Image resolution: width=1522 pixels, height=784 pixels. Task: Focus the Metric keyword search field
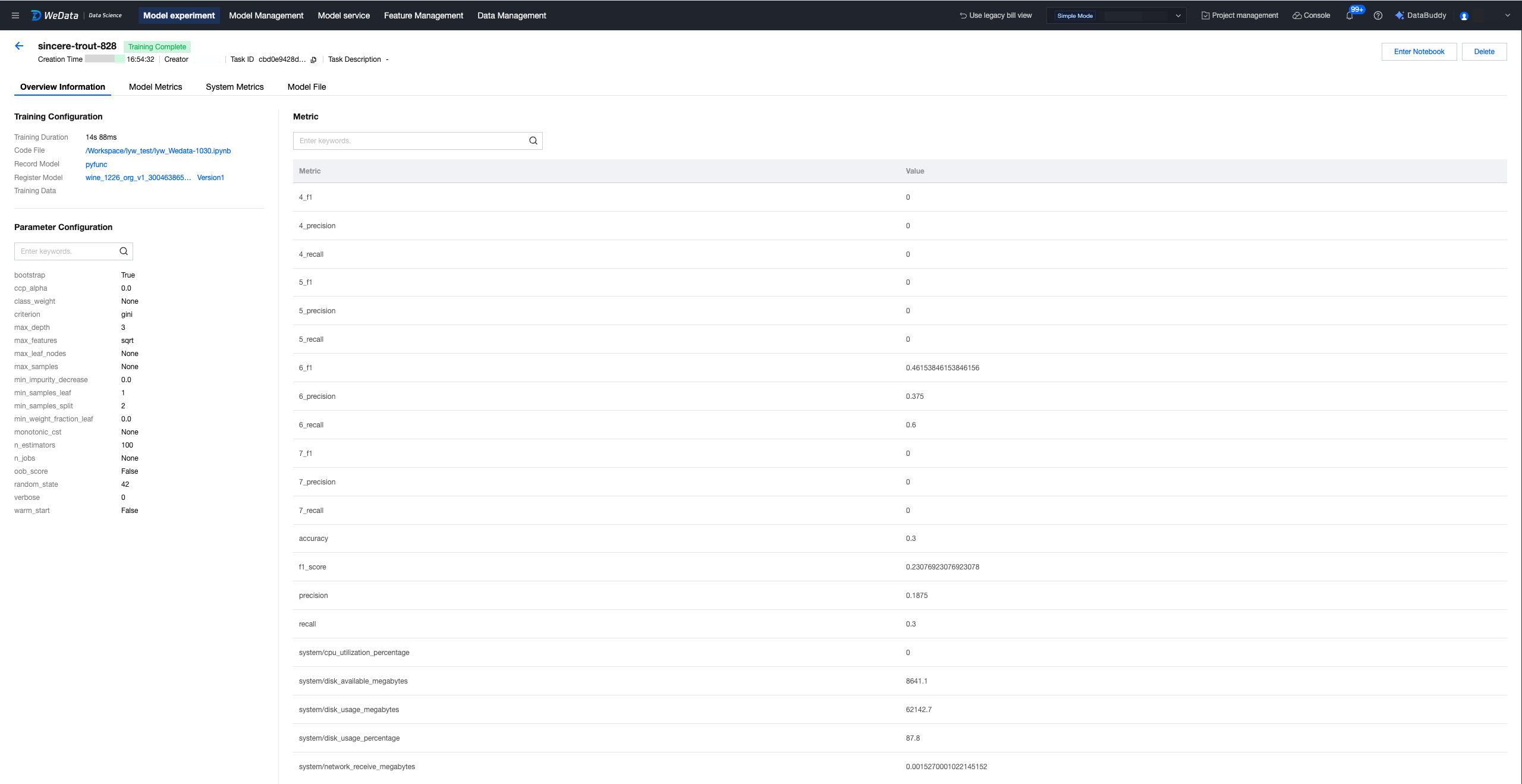click(x=410, y=141)
